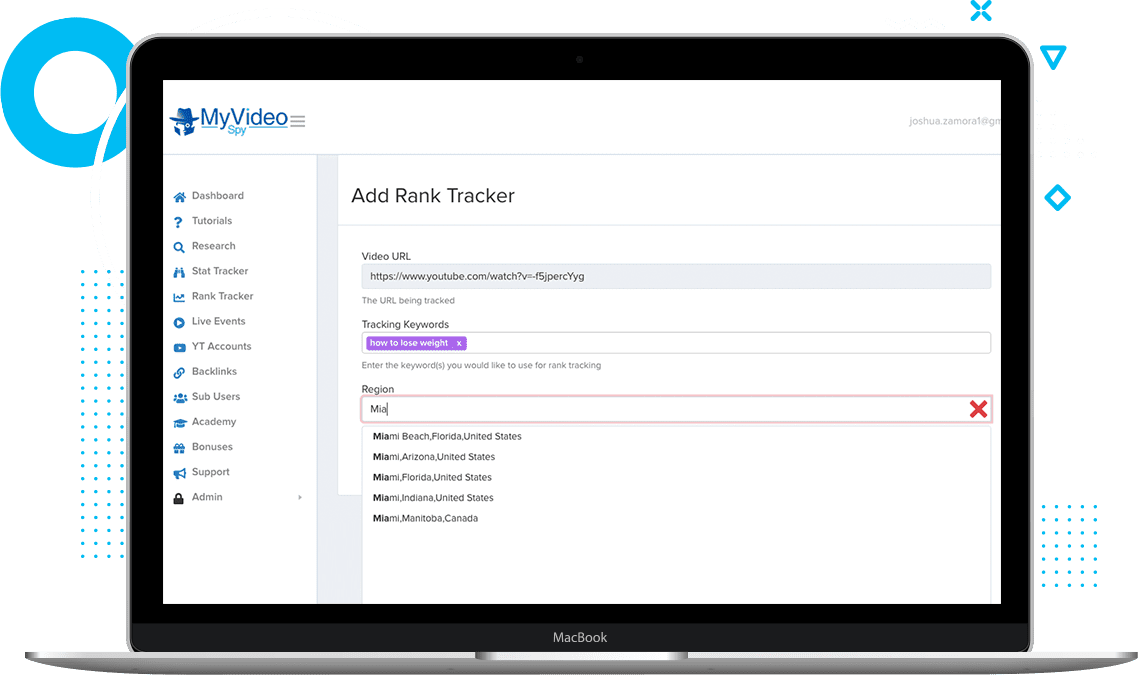This screenshot has width=1138, height=675.
Task: Click the Academy graduation cap icon
Action: [180, 422]
